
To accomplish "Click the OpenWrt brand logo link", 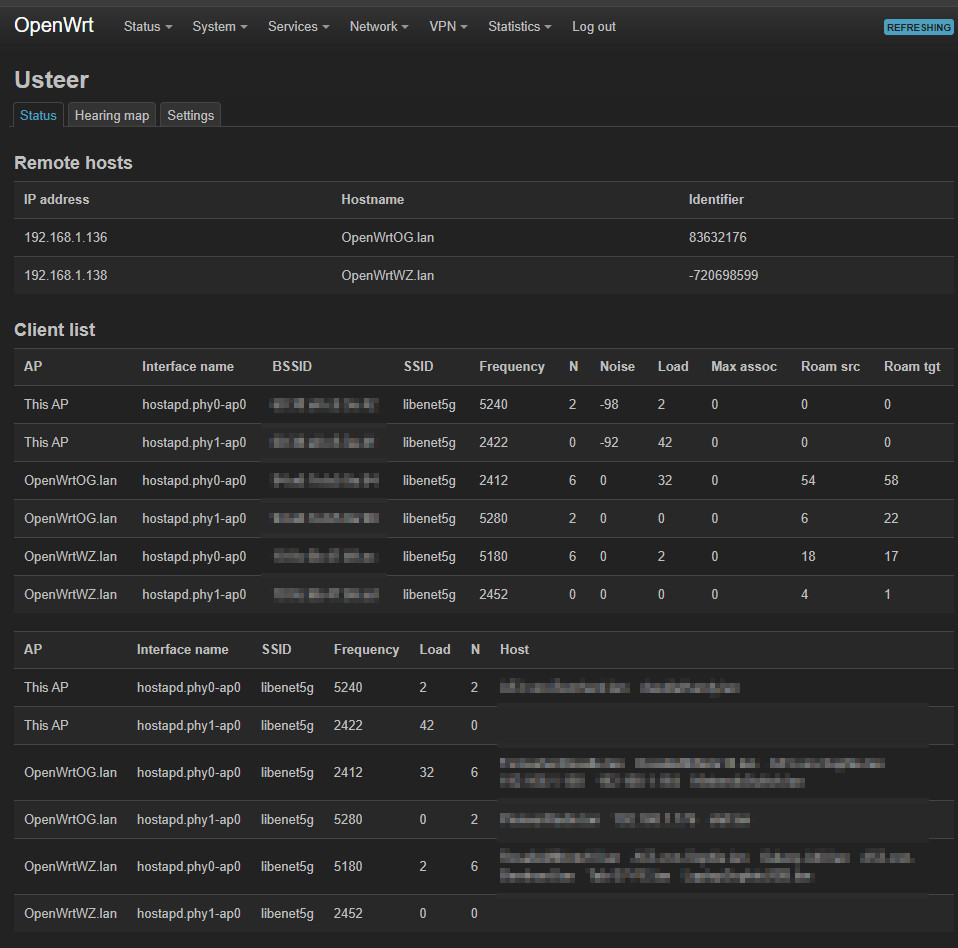I will coord(54,26).
